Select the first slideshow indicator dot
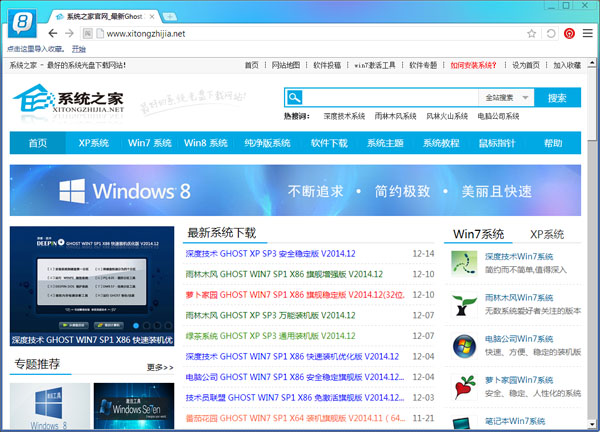Screen dimensions: 600x432 pos(136,326)
